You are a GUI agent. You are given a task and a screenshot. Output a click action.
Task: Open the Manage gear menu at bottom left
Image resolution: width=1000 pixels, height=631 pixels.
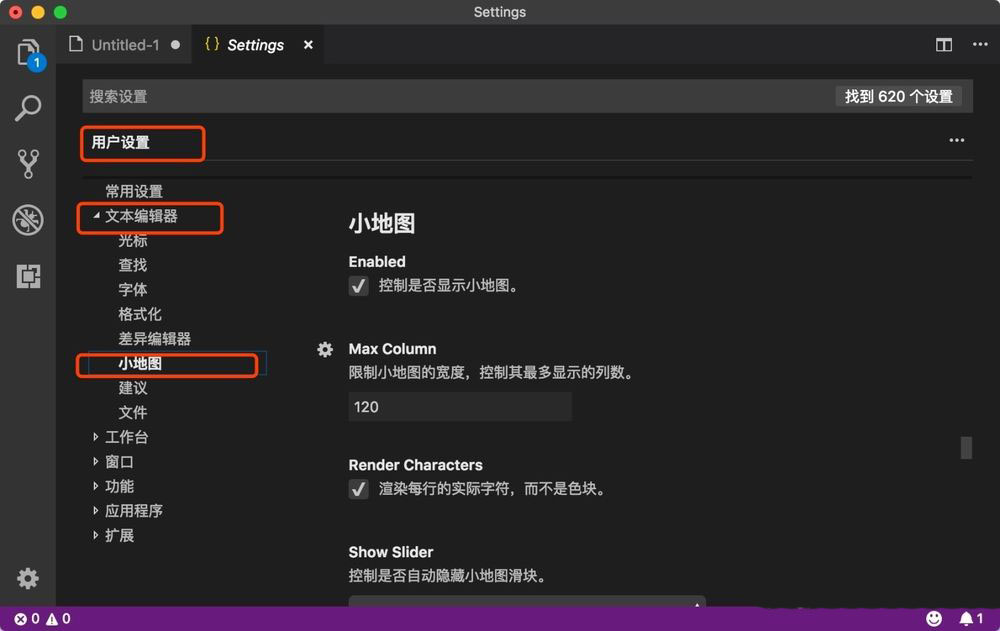coord(27,578)
